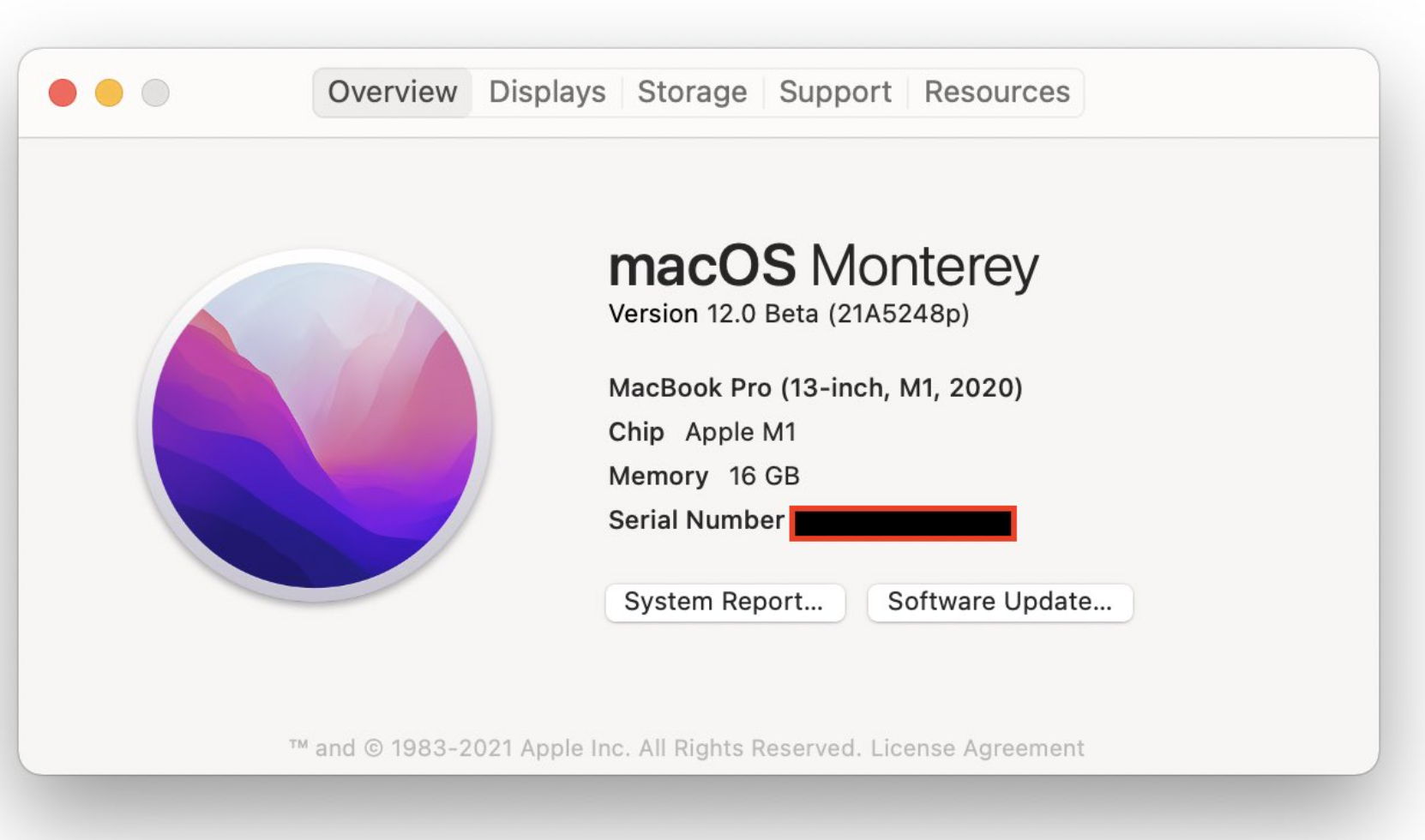Click the macOS Monterey title text
Viewport: 1425px width, 840px height.
click(823, 266)
